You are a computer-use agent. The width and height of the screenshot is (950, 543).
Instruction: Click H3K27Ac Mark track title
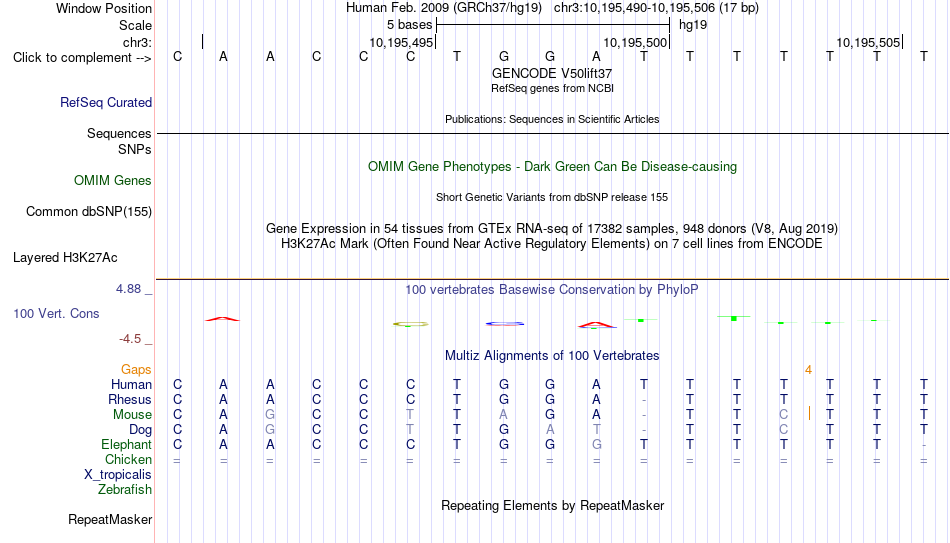pyautogui.click(x=552, y=244)
